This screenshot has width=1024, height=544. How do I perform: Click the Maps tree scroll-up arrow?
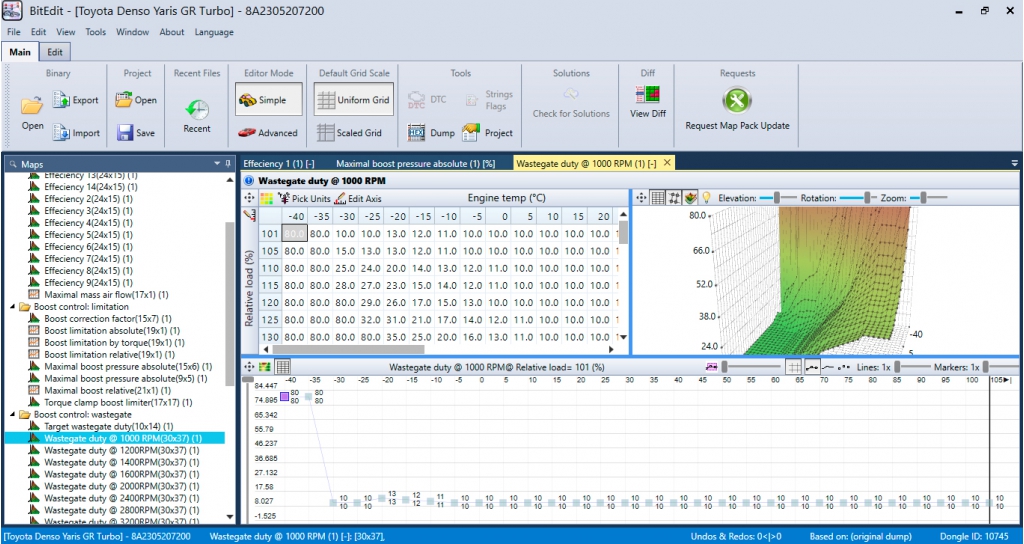click(x=229, y=180)
